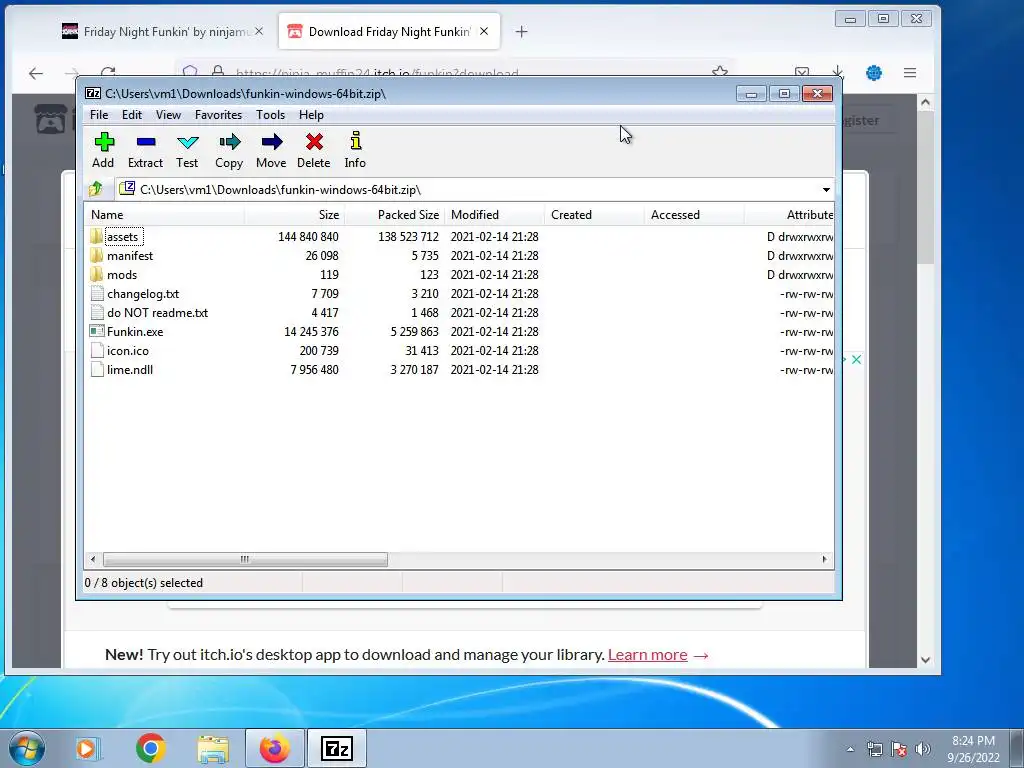Open the Windows Start button
Image resolution: width=1024 pixels, height=768 pixels.
pyautogui.click(x=27, y=748)
